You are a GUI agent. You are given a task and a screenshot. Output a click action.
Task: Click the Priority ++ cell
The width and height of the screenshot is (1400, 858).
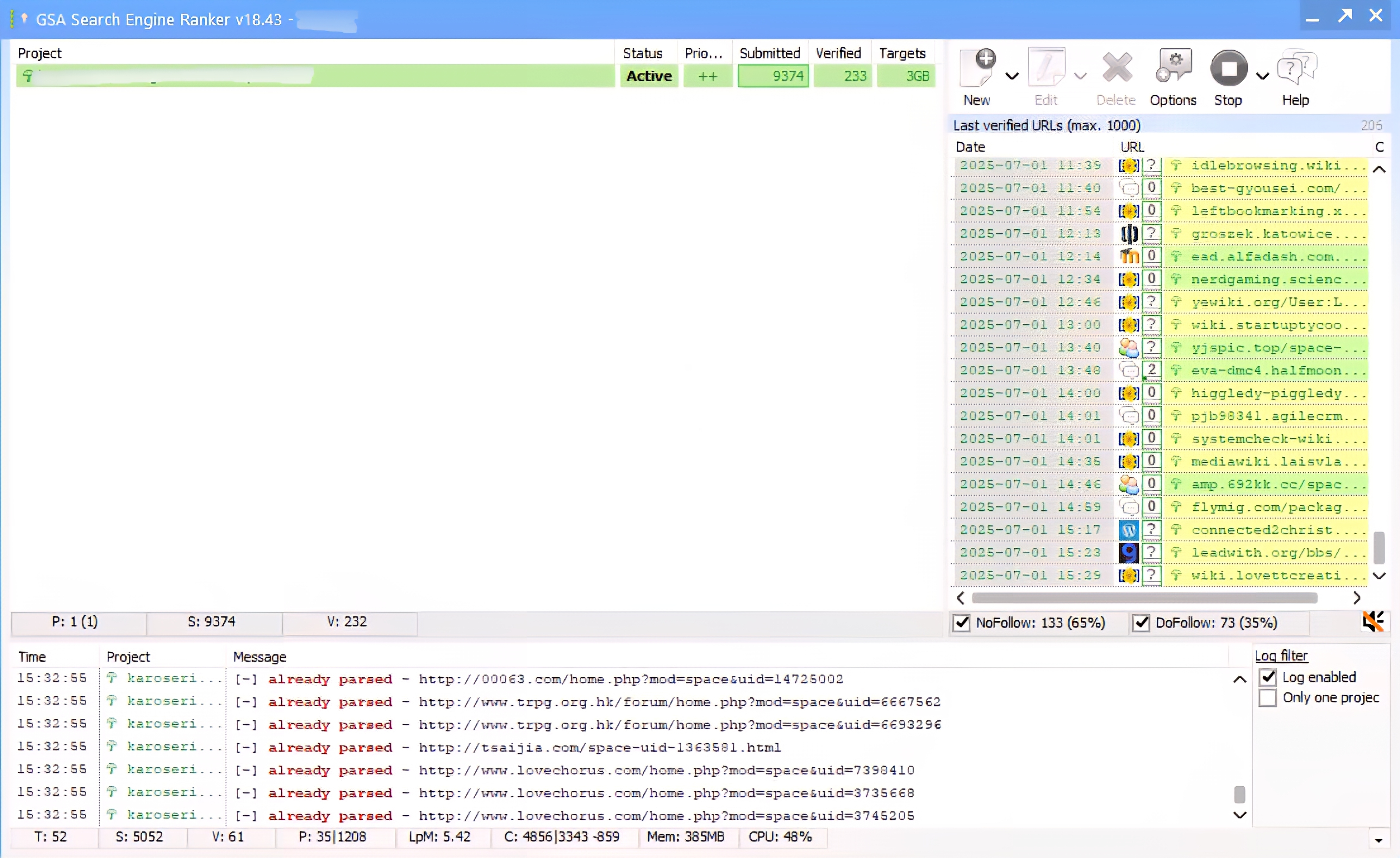(707, 76)
